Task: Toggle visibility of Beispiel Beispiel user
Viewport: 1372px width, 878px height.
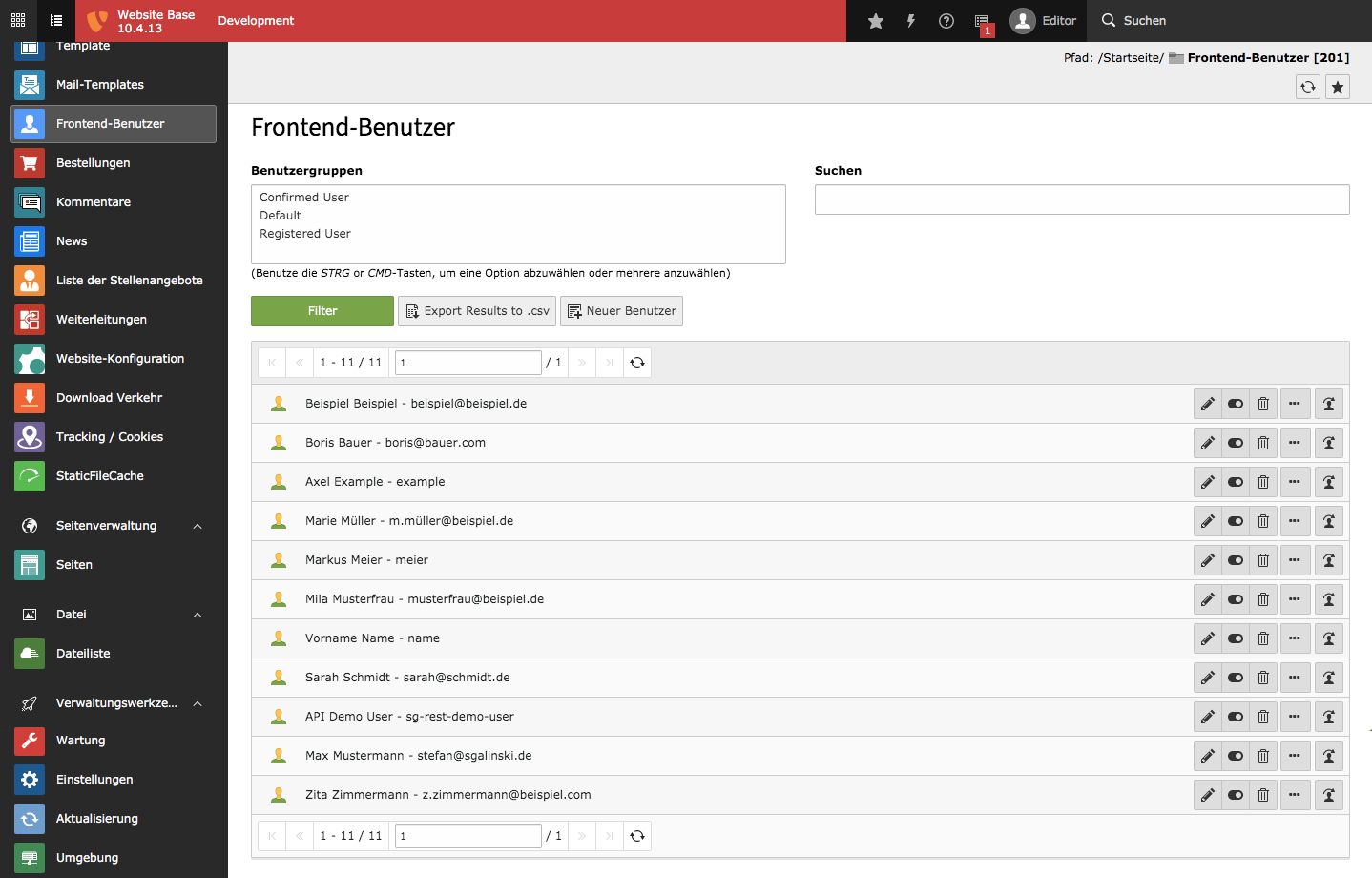Action: click(x=1235, y=404)
